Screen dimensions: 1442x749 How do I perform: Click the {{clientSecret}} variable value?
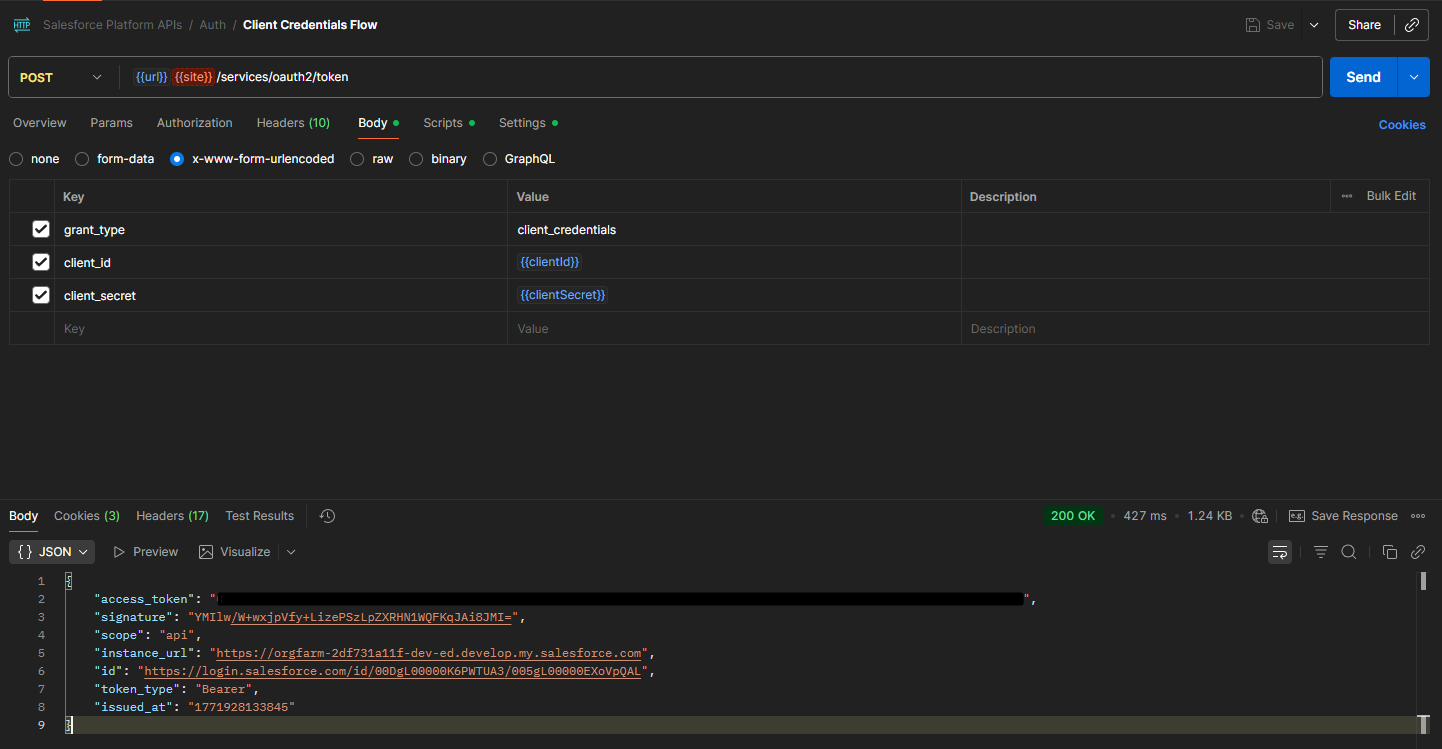click(x=563, y=295)
